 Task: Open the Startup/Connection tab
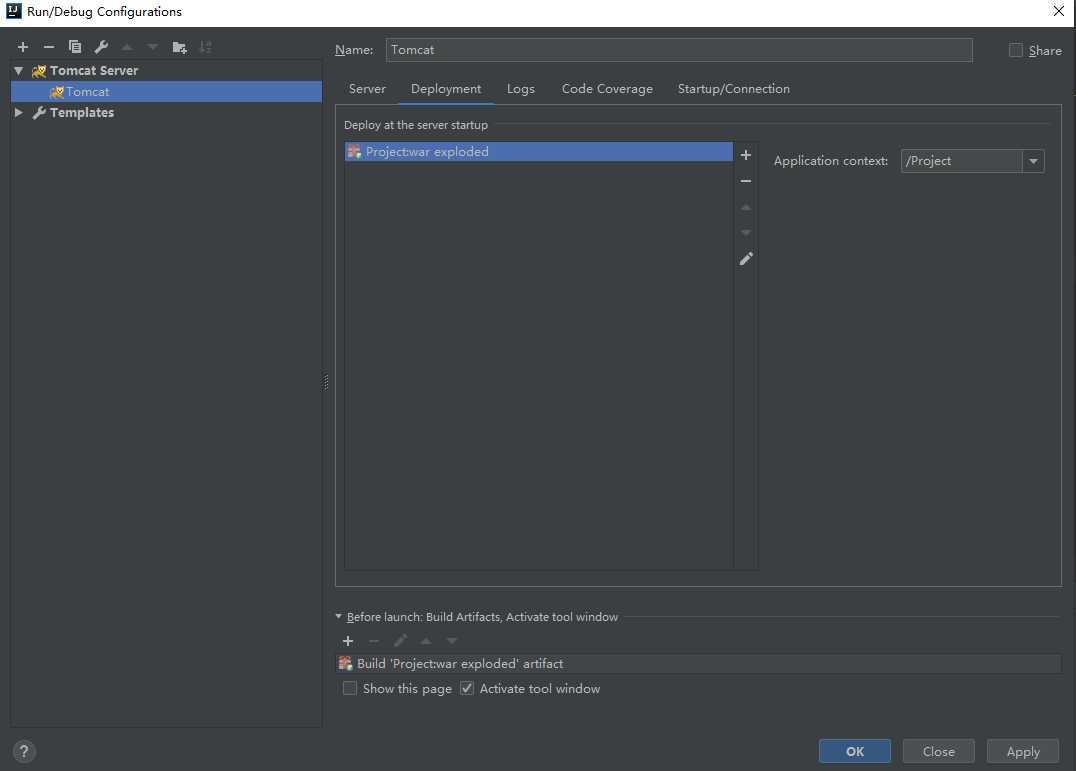click(734, 89)
